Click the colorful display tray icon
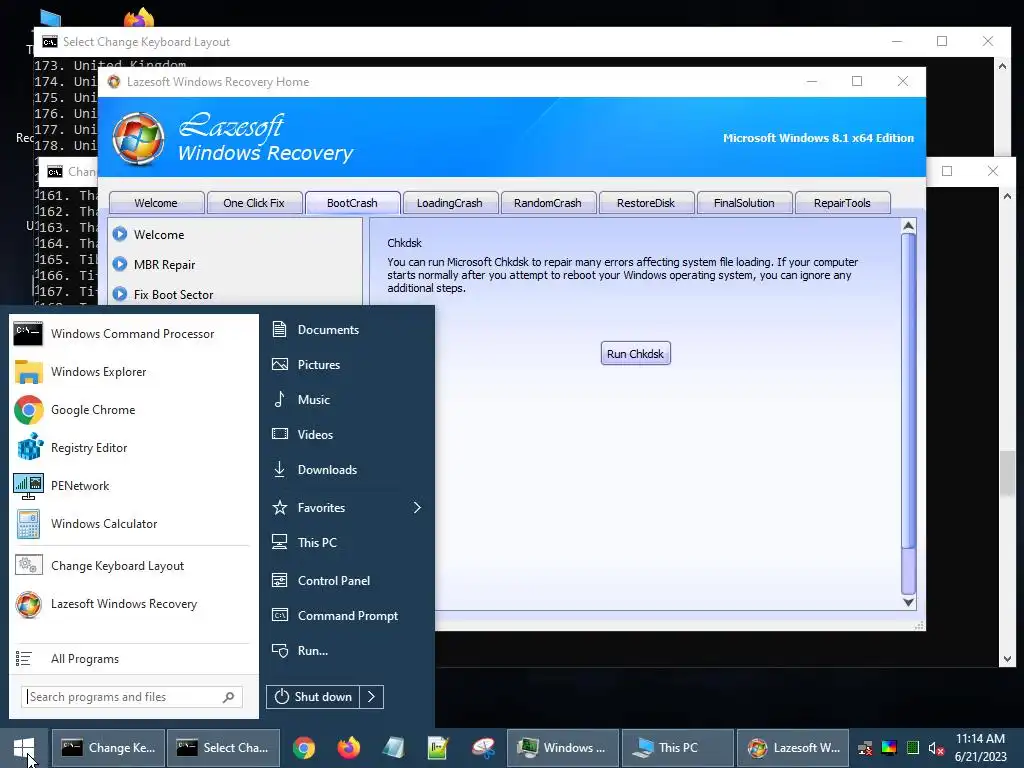This screenshot has height=768, width=1024. pyautogui.click(x=889, y=748)
